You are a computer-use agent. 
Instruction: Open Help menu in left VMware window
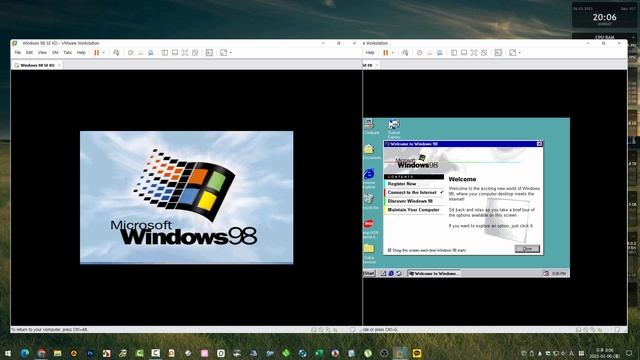coord(81,53)
